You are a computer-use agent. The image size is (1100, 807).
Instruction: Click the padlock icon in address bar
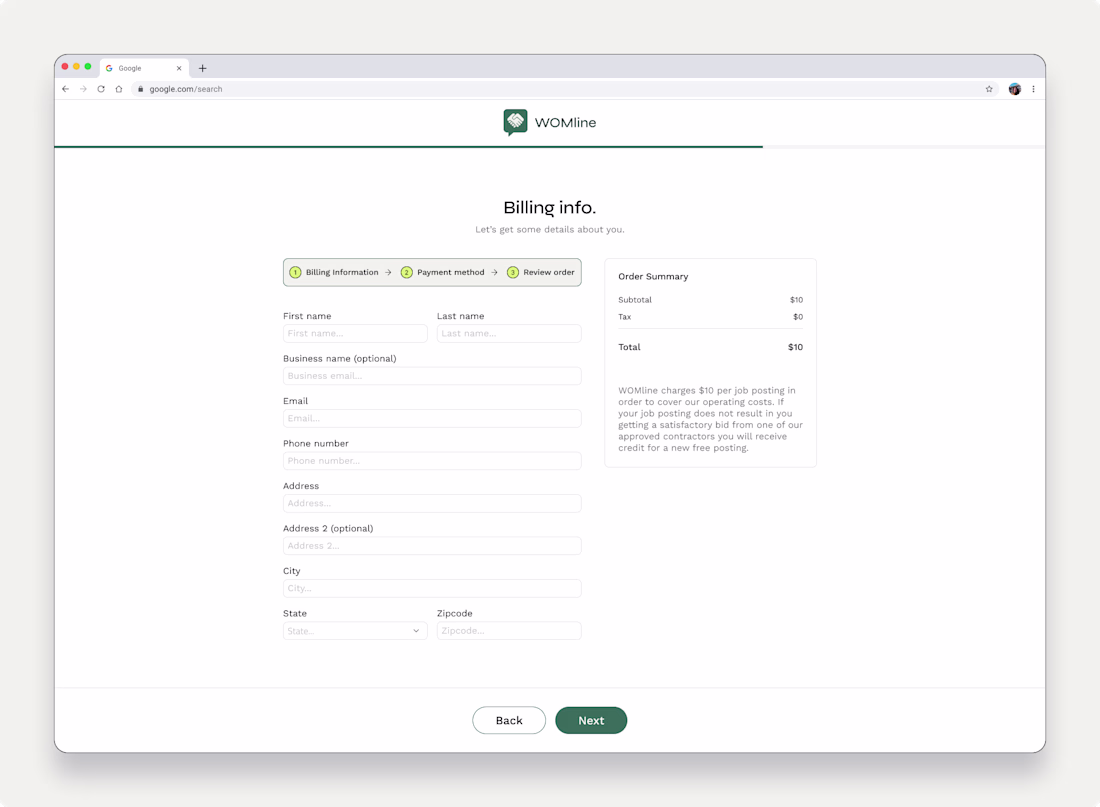point(140,89)
